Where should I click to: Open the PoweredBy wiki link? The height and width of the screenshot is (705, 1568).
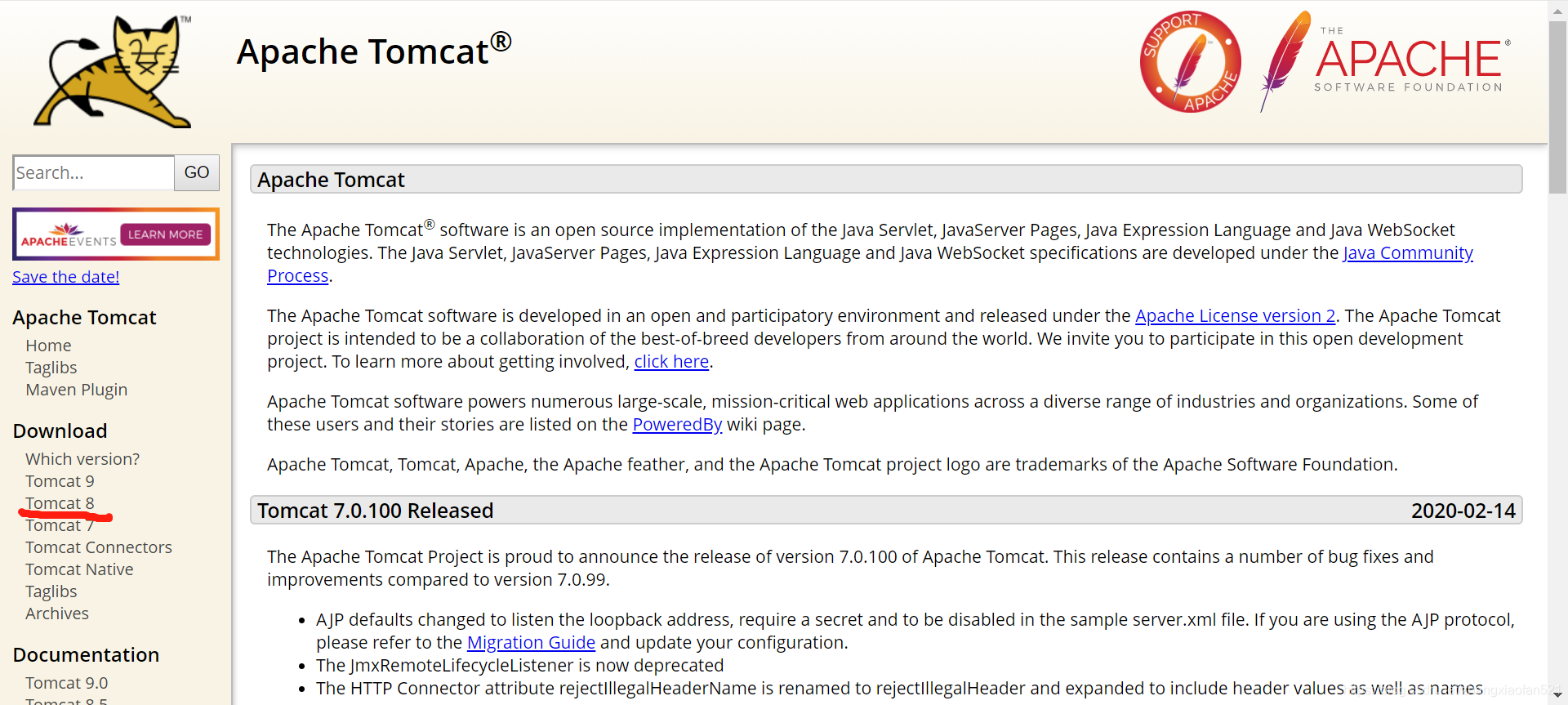[x=677, y=425]
